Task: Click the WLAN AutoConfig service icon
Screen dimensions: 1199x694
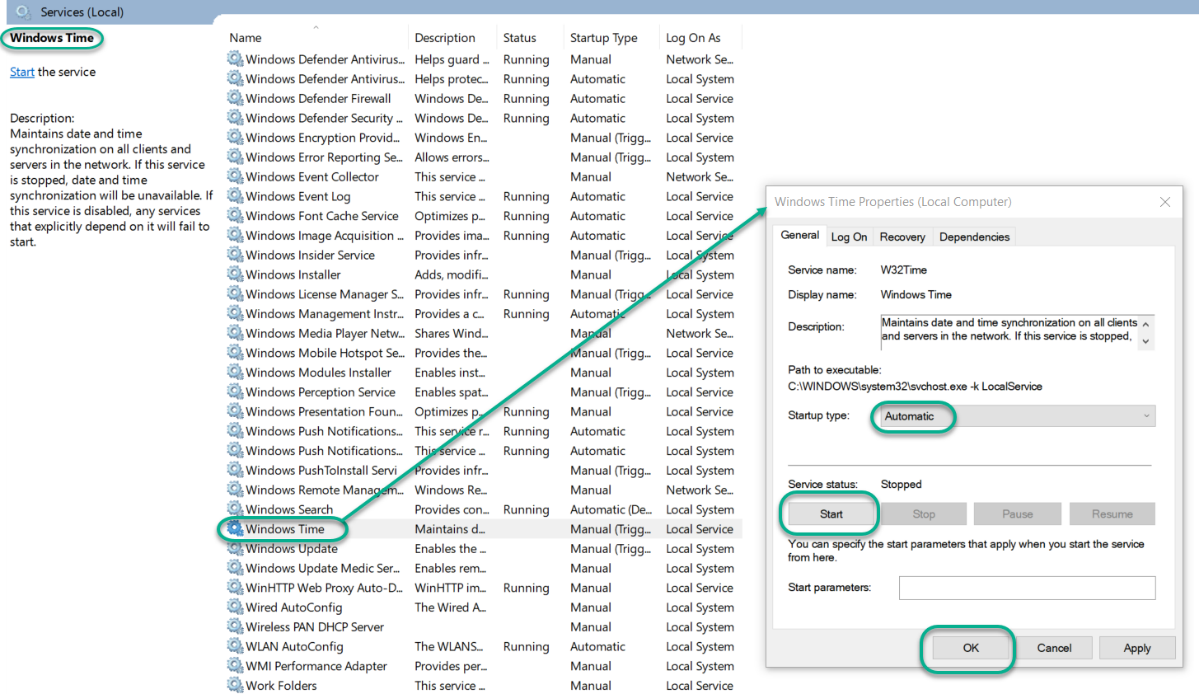Action: coord(236,646)
